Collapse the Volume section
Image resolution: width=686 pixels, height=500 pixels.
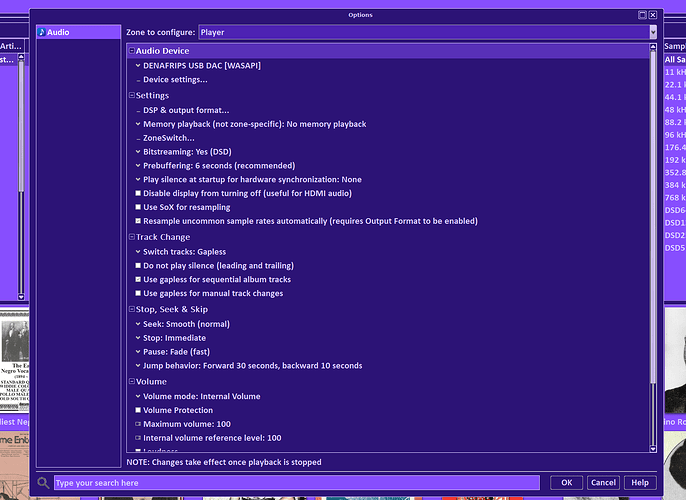pyautogui.click(x=132, y=381)
